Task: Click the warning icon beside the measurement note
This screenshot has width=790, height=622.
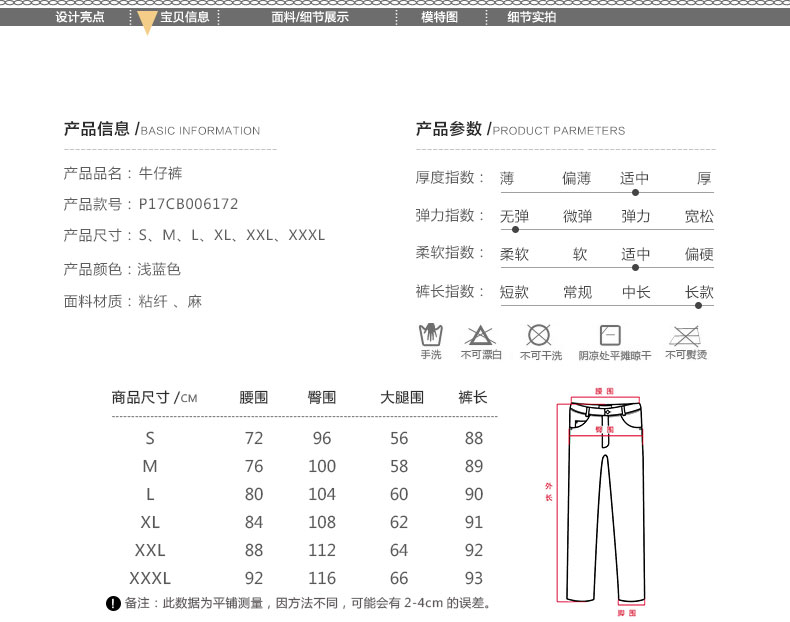Action: (x=113, y=603)
